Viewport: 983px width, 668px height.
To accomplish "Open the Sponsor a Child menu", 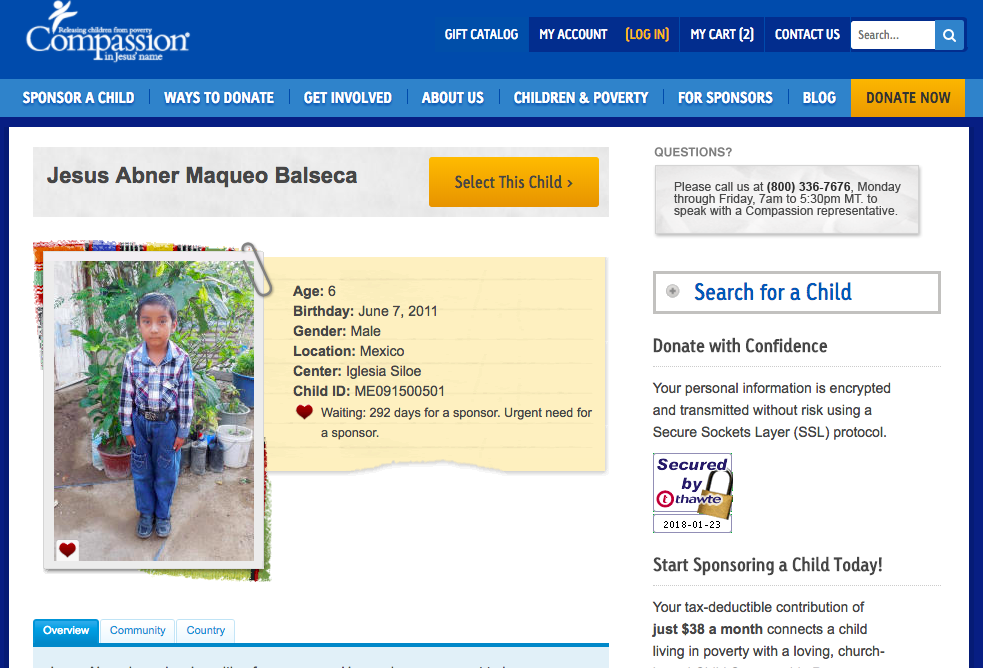I will pyautogui.click(x=78, y=98).
